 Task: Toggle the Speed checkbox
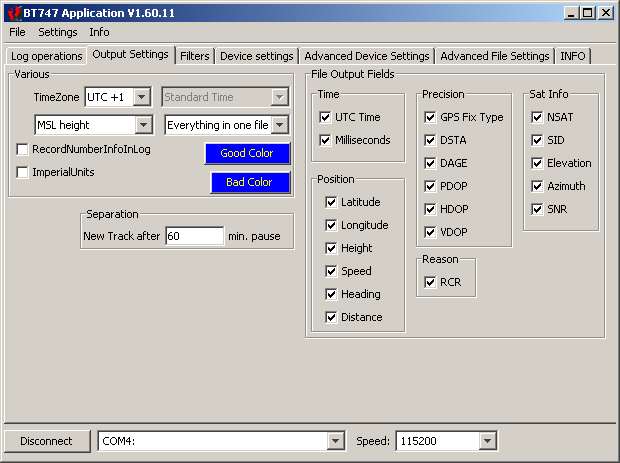click(x=331, y=271)
